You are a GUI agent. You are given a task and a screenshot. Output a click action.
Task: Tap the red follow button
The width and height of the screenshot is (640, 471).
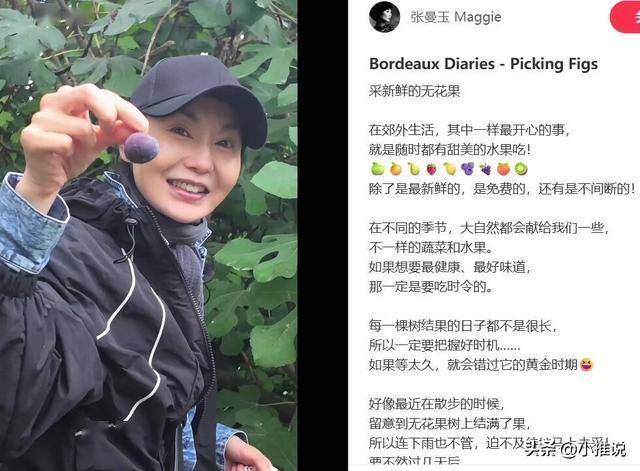[625, 17]
